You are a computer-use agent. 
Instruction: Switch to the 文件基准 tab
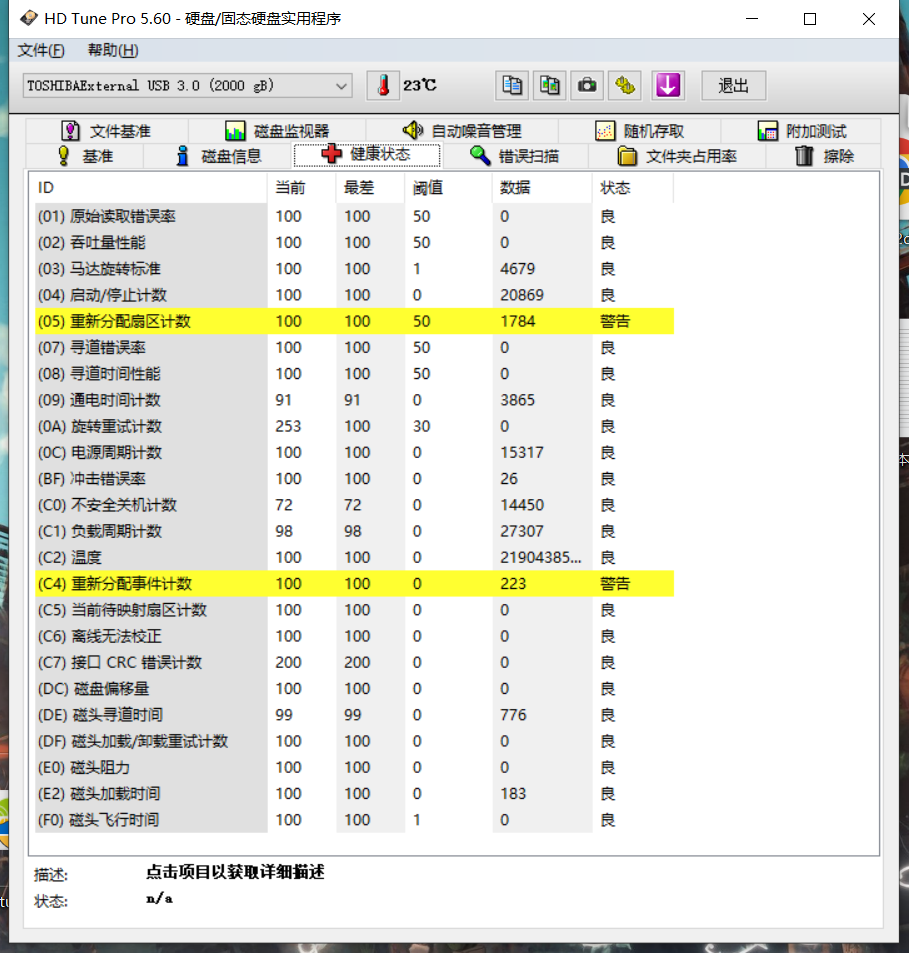(x=106, y=131)
